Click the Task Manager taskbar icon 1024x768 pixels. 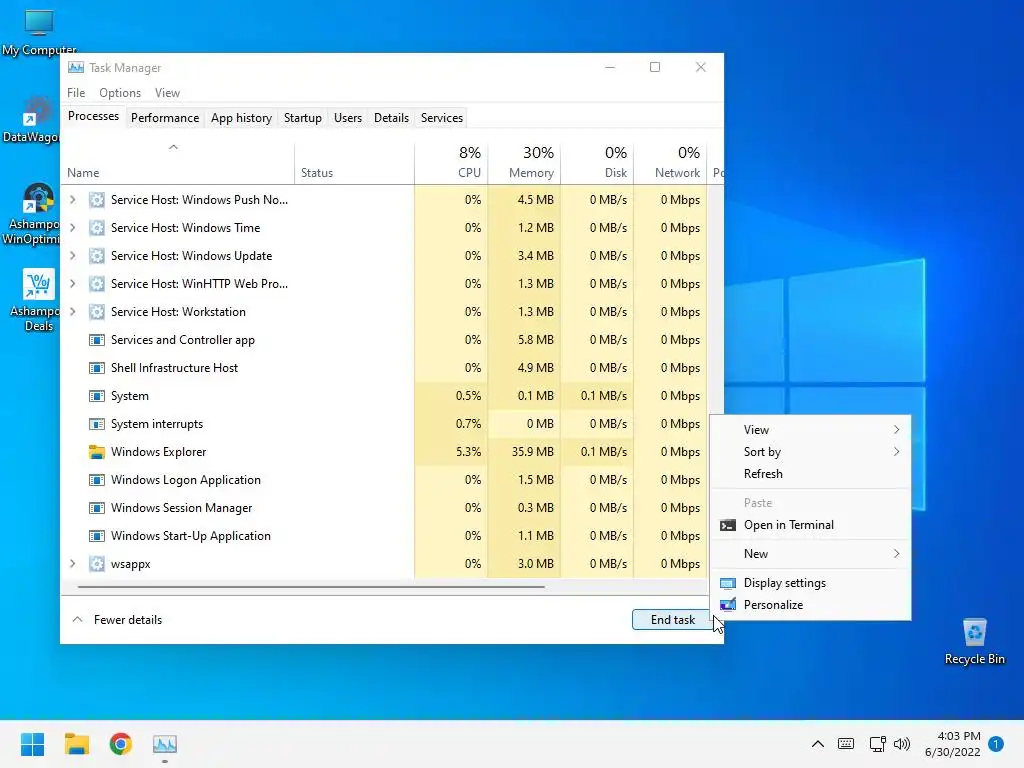pyautogui.click(x=165, y=744)
